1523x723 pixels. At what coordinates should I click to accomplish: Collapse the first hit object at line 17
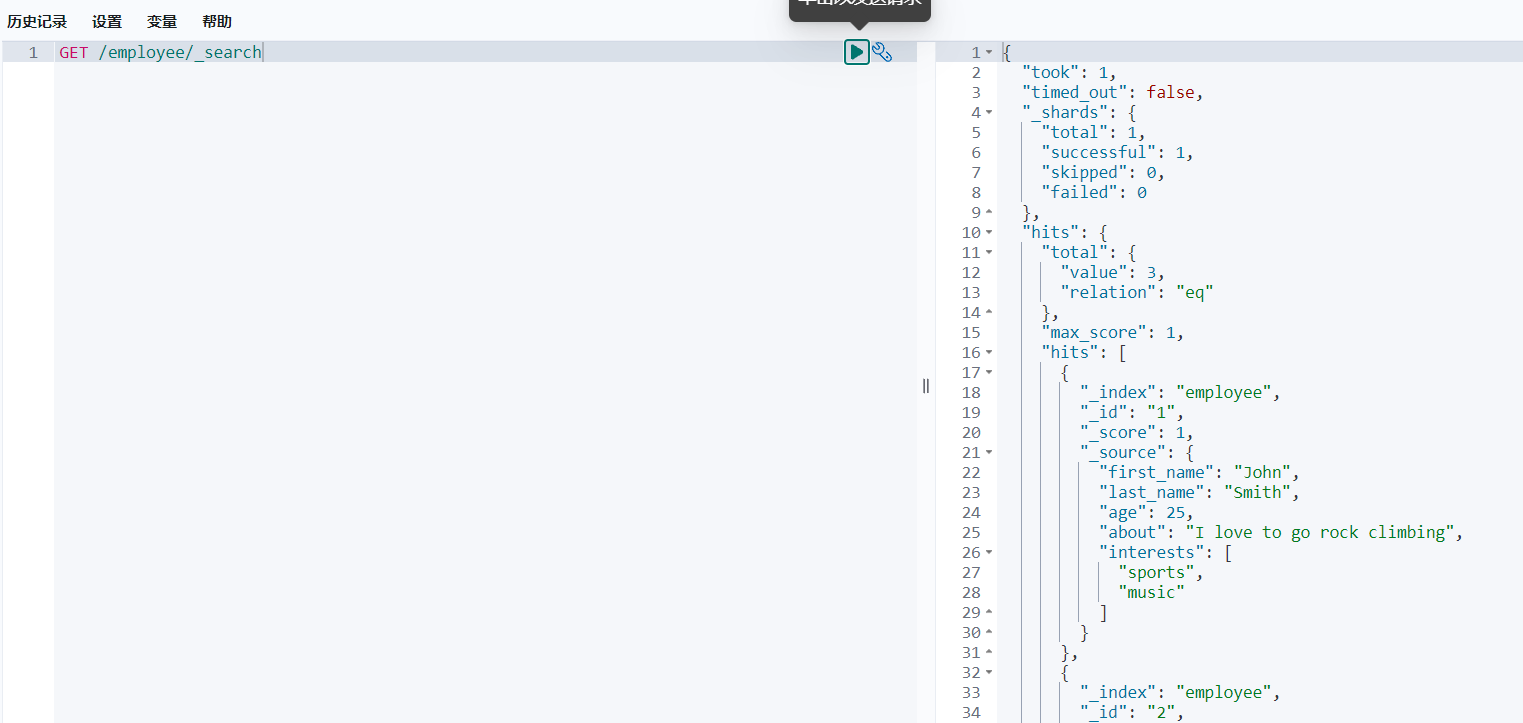pyautogui.click(x=989, y=372)
